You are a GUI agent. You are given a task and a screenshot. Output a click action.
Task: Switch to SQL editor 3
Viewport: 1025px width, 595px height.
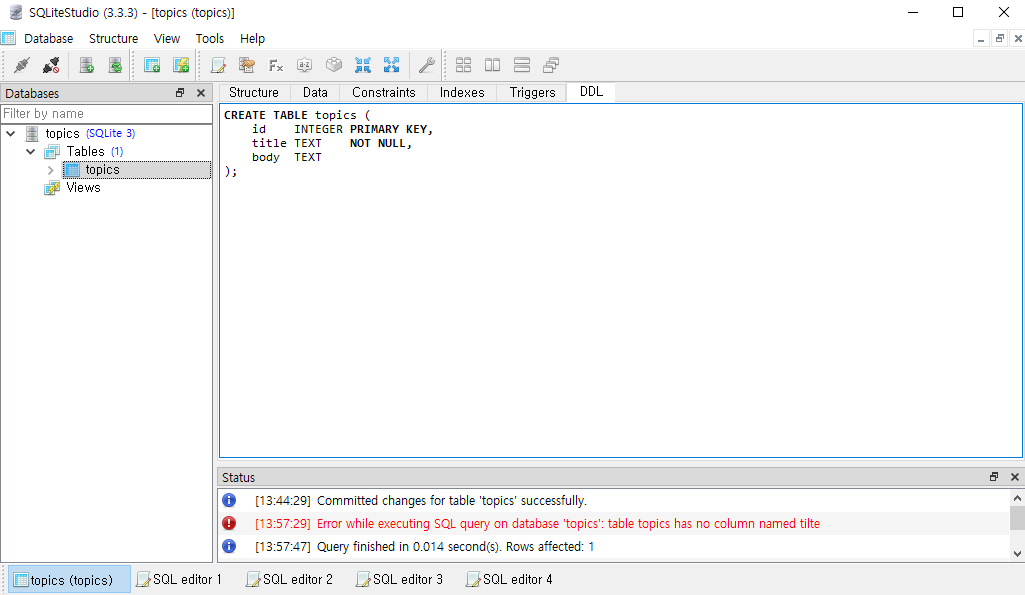point(399,580)
